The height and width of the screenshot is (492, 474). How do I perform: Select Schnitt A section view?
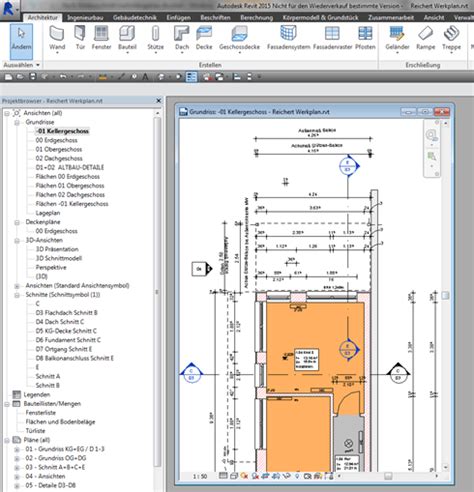[x=48, y=376]
